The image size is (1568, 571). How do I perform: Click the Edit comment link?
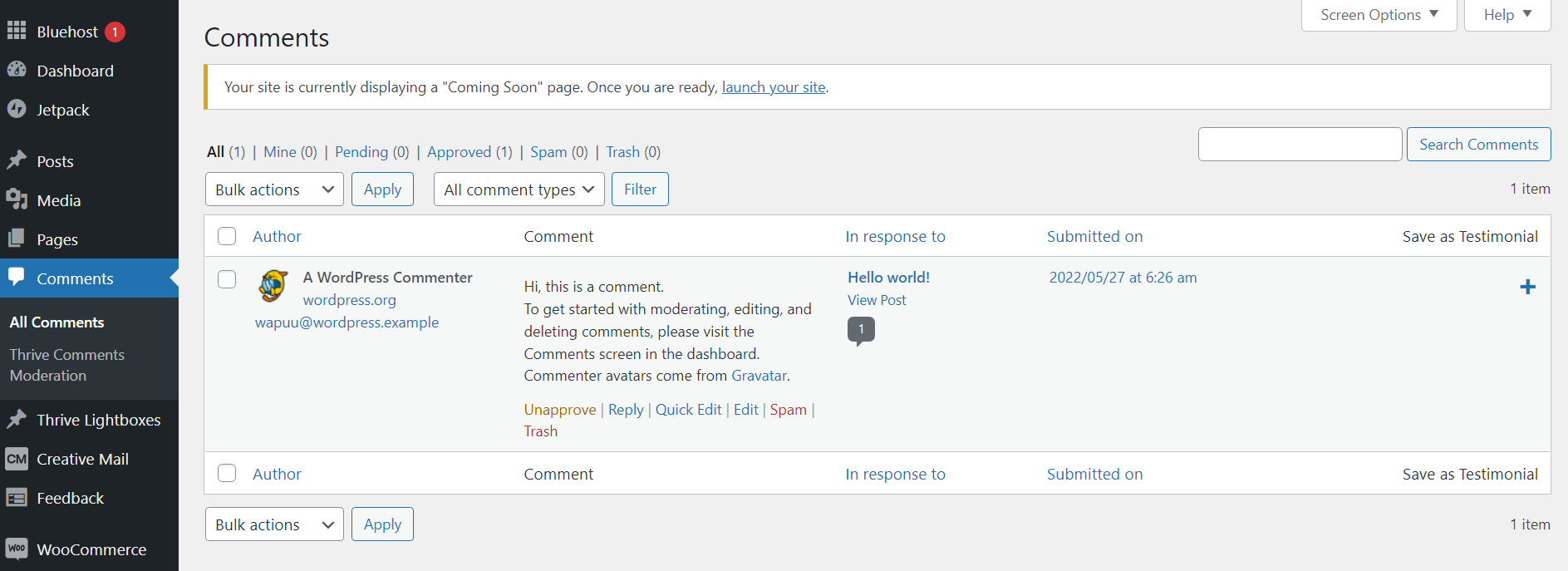745,410
